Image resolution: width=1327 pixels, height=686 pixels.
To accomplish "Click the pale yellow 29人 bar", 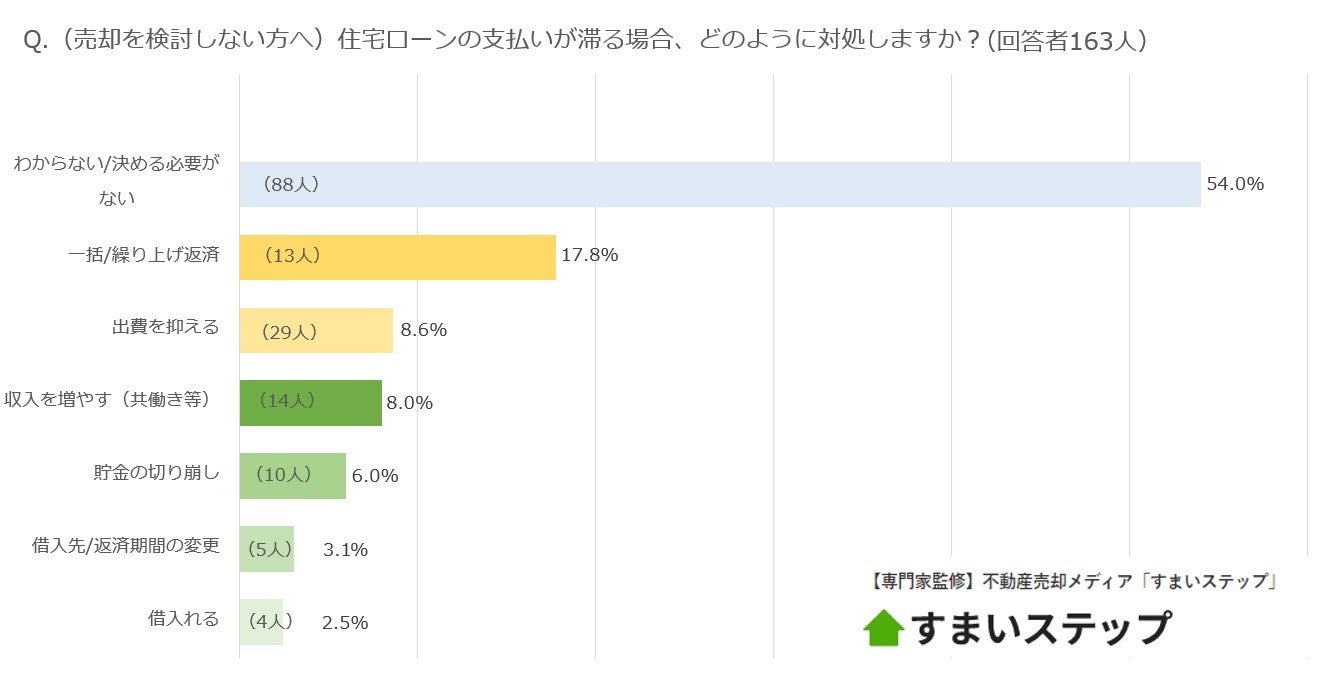I will pos(316,331).
